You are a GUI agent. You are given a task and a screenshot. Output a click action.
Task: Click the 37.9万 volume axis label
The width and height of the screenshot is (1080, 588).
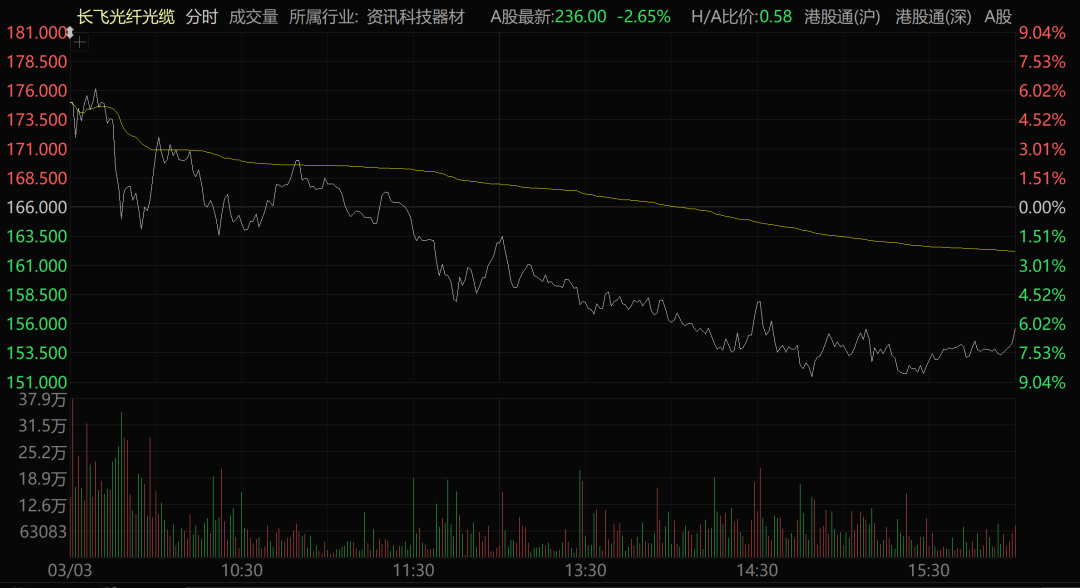click(x=43, y=399)
